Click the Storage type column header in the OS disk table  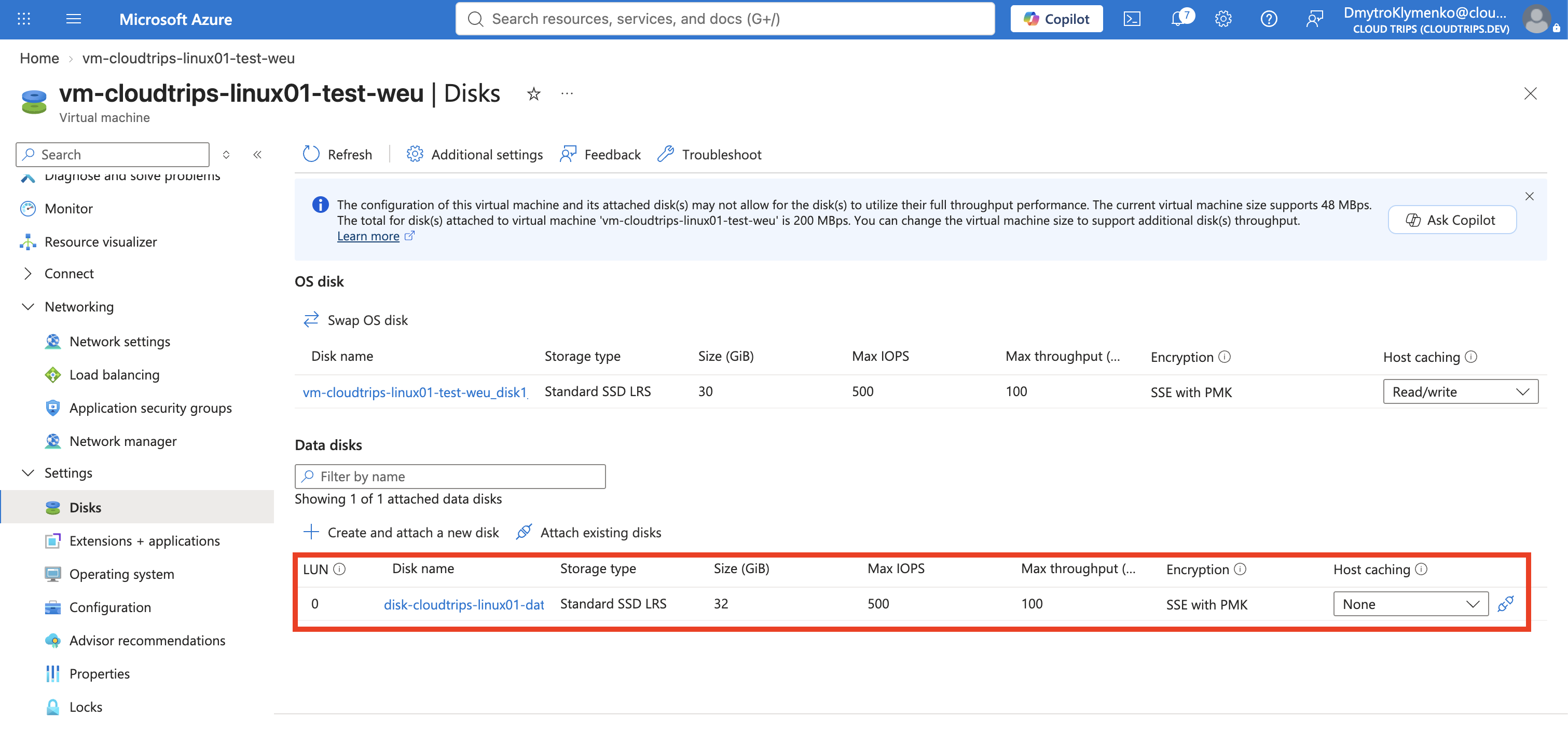[x=583, y=356]
